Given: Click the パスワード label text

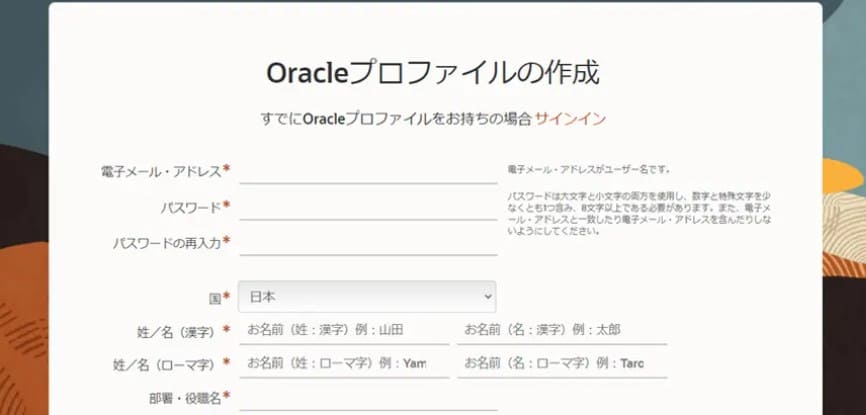Looking at the screenshot, I should [191, 208].
